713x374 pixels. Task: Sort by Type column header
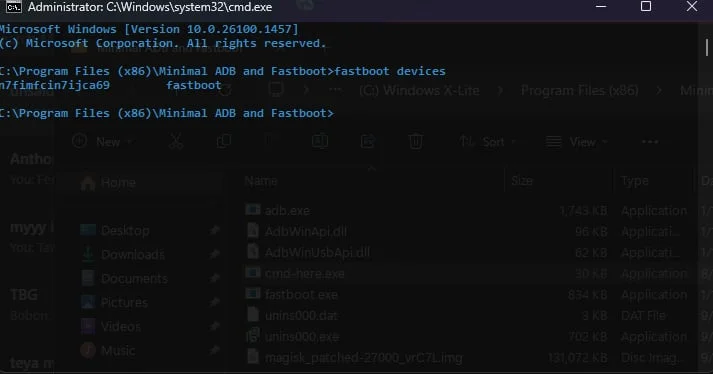pos(634,181)
